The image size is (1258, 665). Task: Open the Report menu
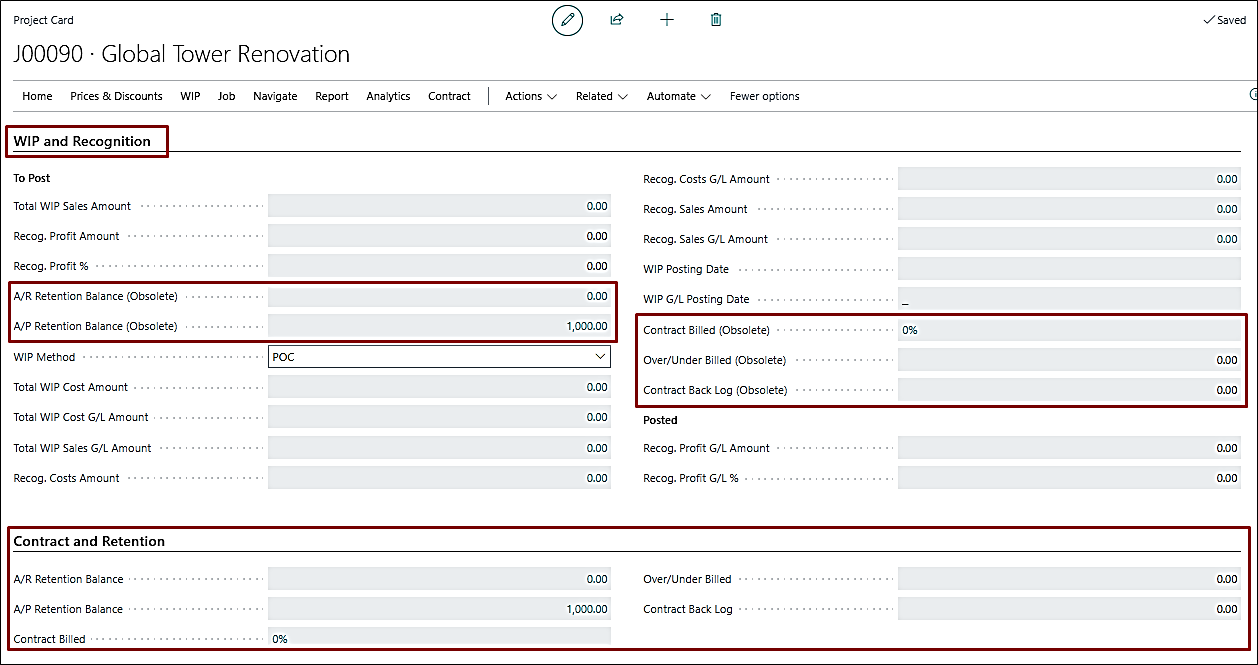pos(332,96)
